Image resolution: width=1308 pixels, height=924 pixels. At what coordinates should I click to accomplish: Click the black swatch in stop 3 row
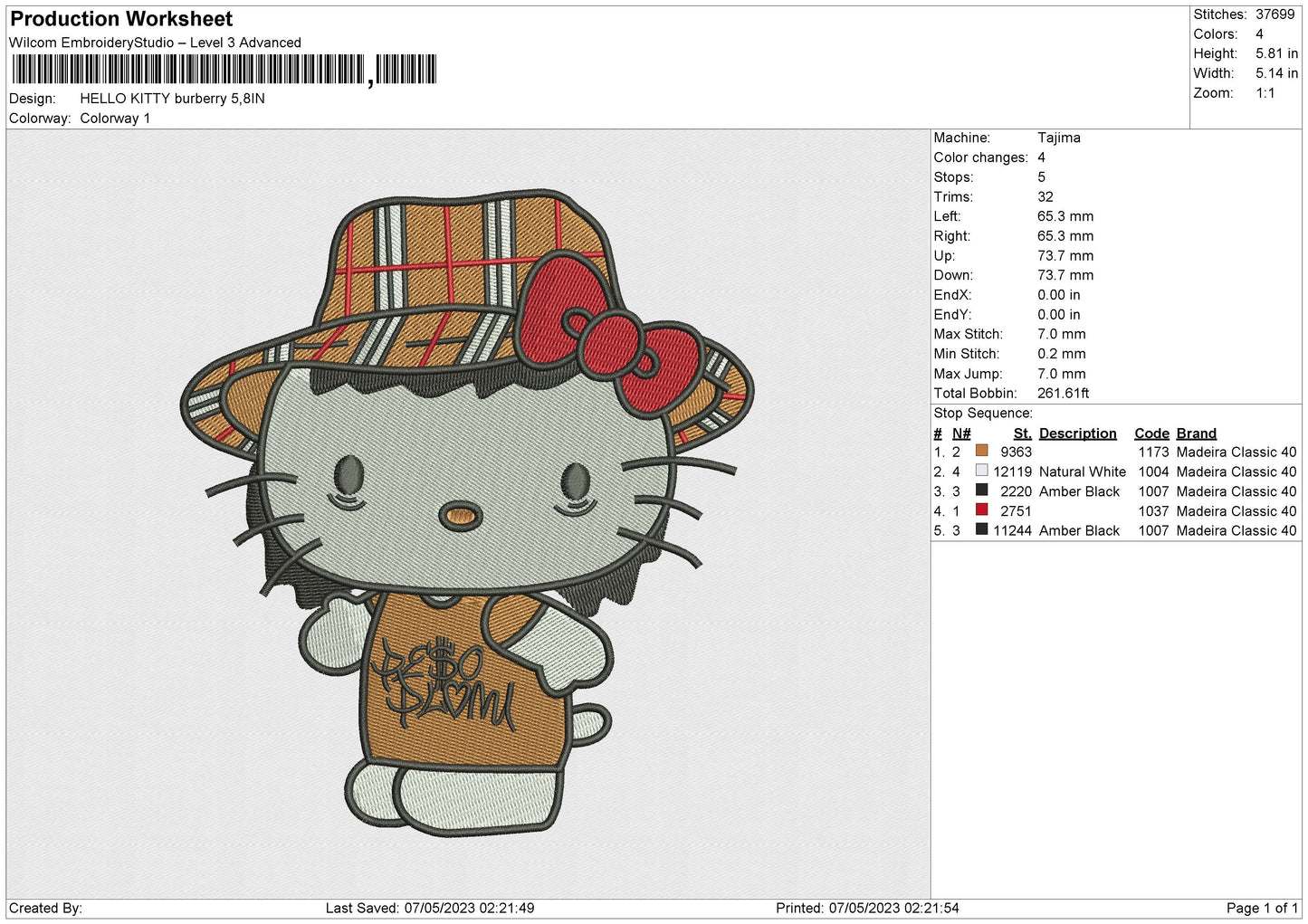coord(981,491)
